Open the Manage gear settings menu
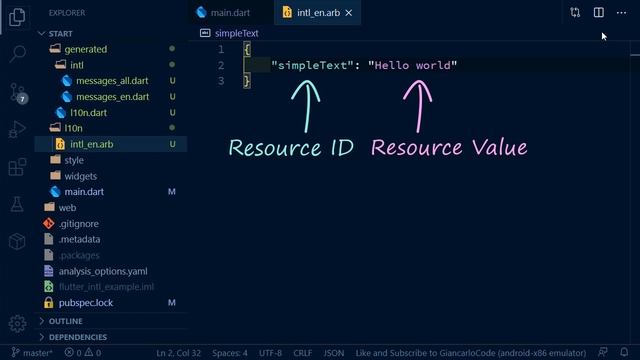 pos(17,324)
